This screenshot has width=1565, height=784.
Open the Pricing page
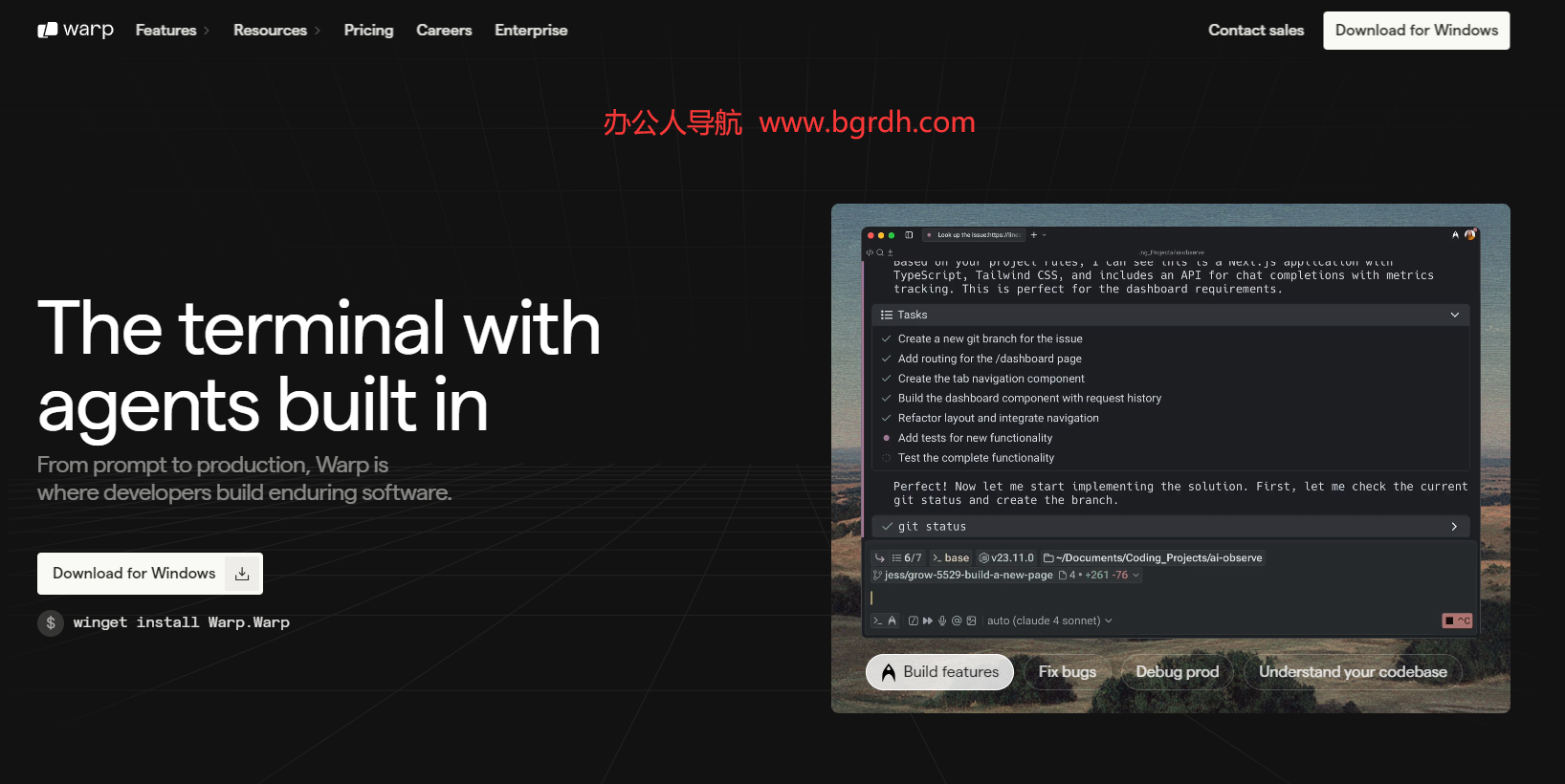tap(368, 31)
